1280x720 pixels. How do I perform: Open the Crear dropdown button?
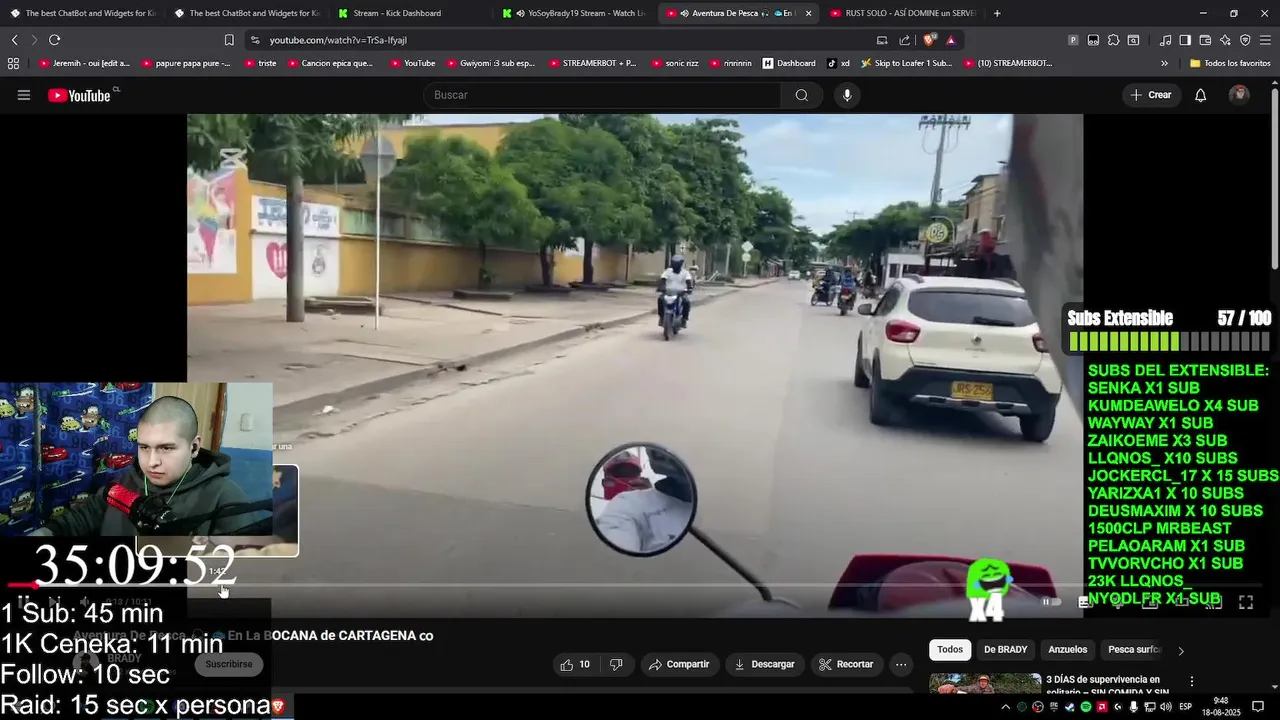1151,95
